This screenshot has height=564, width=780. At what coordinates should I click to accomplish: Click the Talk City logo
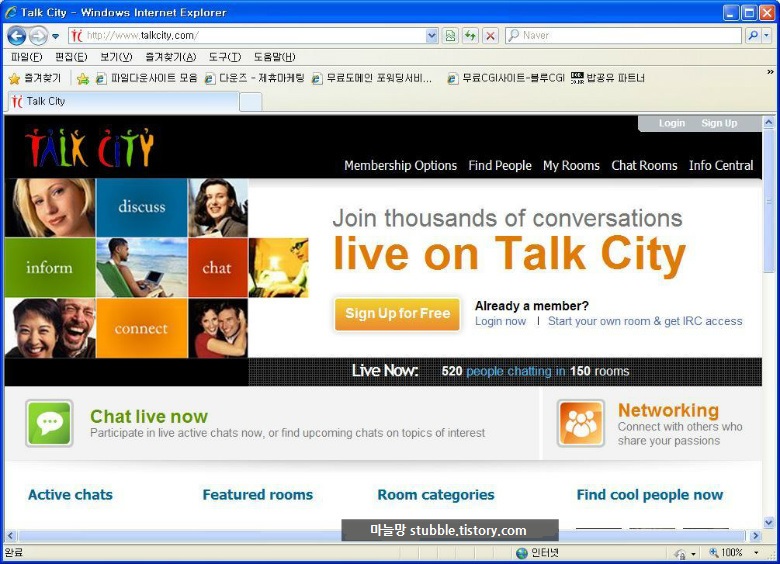(x=90, y=148)
